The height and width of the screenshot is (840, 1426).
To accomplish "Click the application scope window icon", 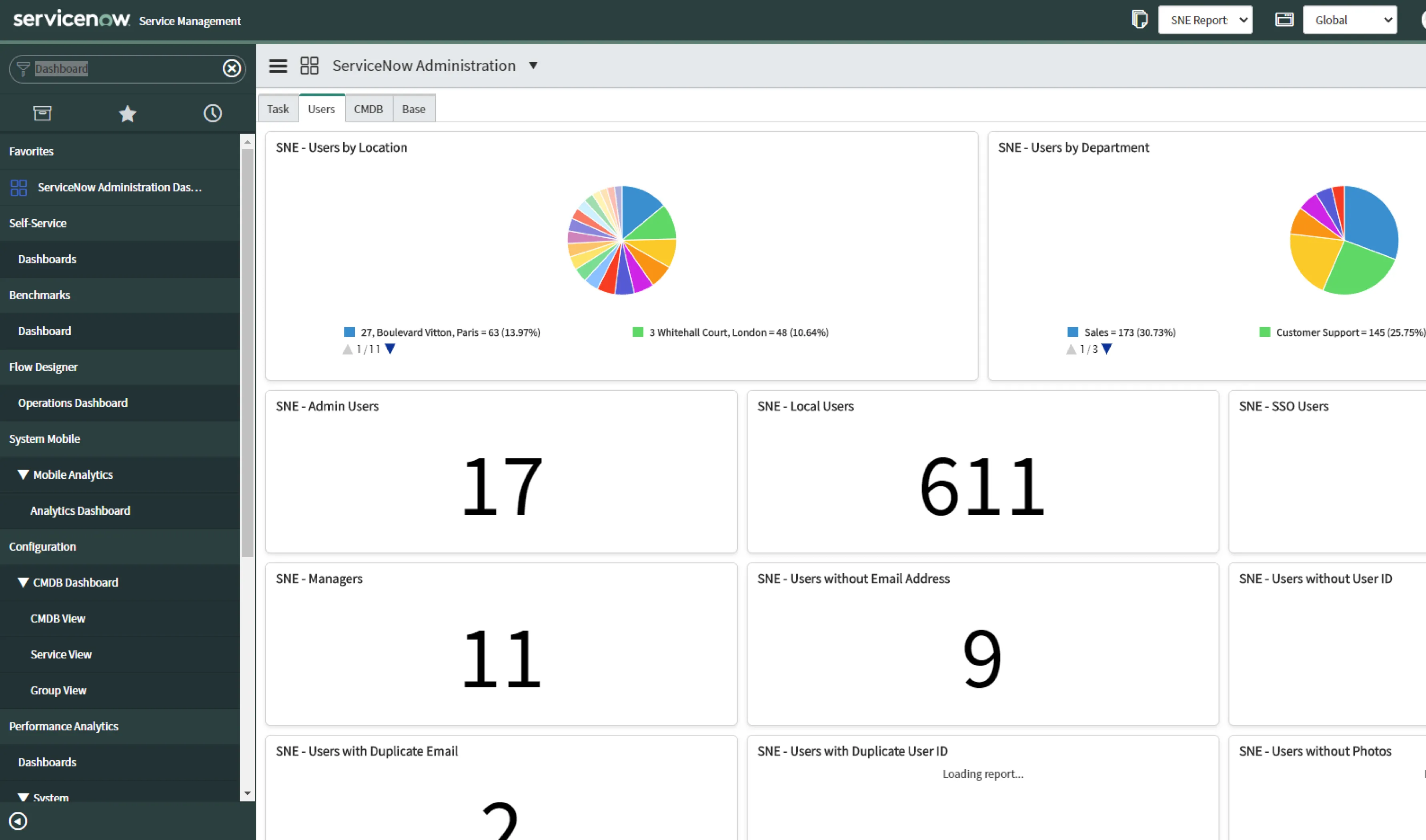I will [x=1284, y=20].
